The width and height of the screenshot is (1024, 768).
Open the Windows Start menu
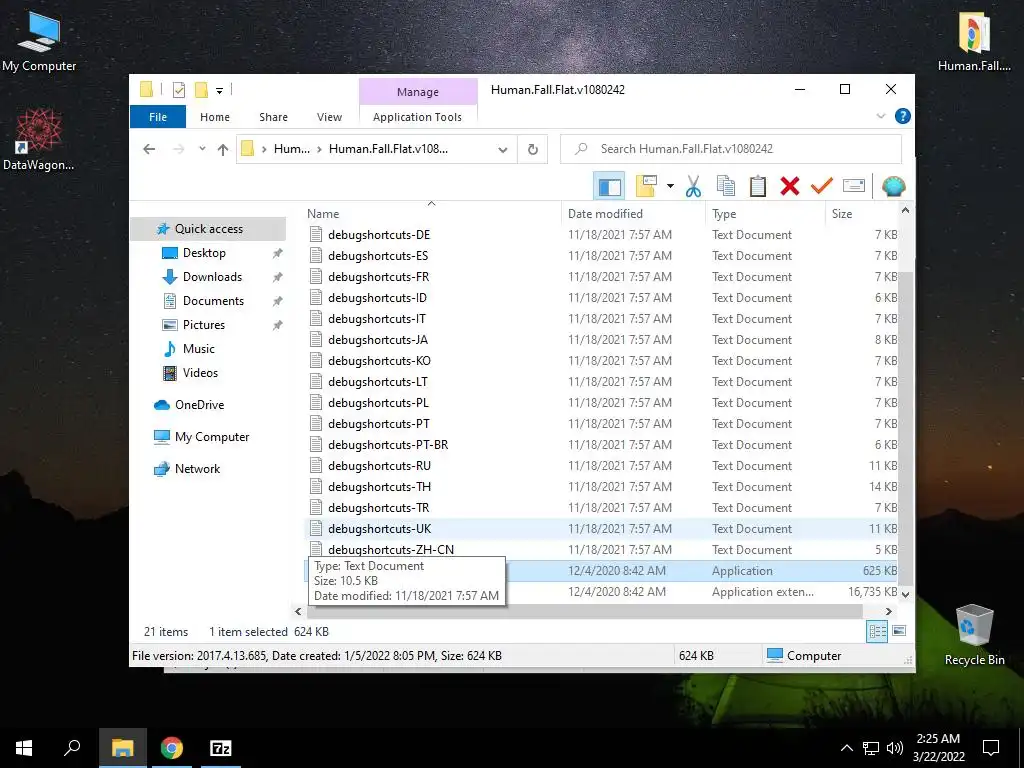point(24,748)
